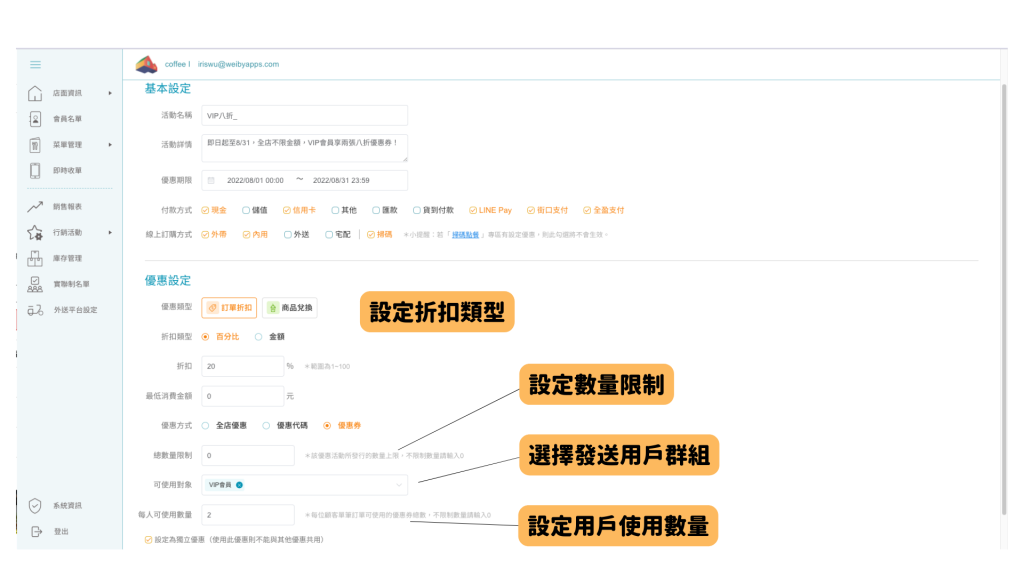This screenshot has height=576, width=1024.
Task: Click the 外送平台設定 scooter icon
Action: click(35, 310)
